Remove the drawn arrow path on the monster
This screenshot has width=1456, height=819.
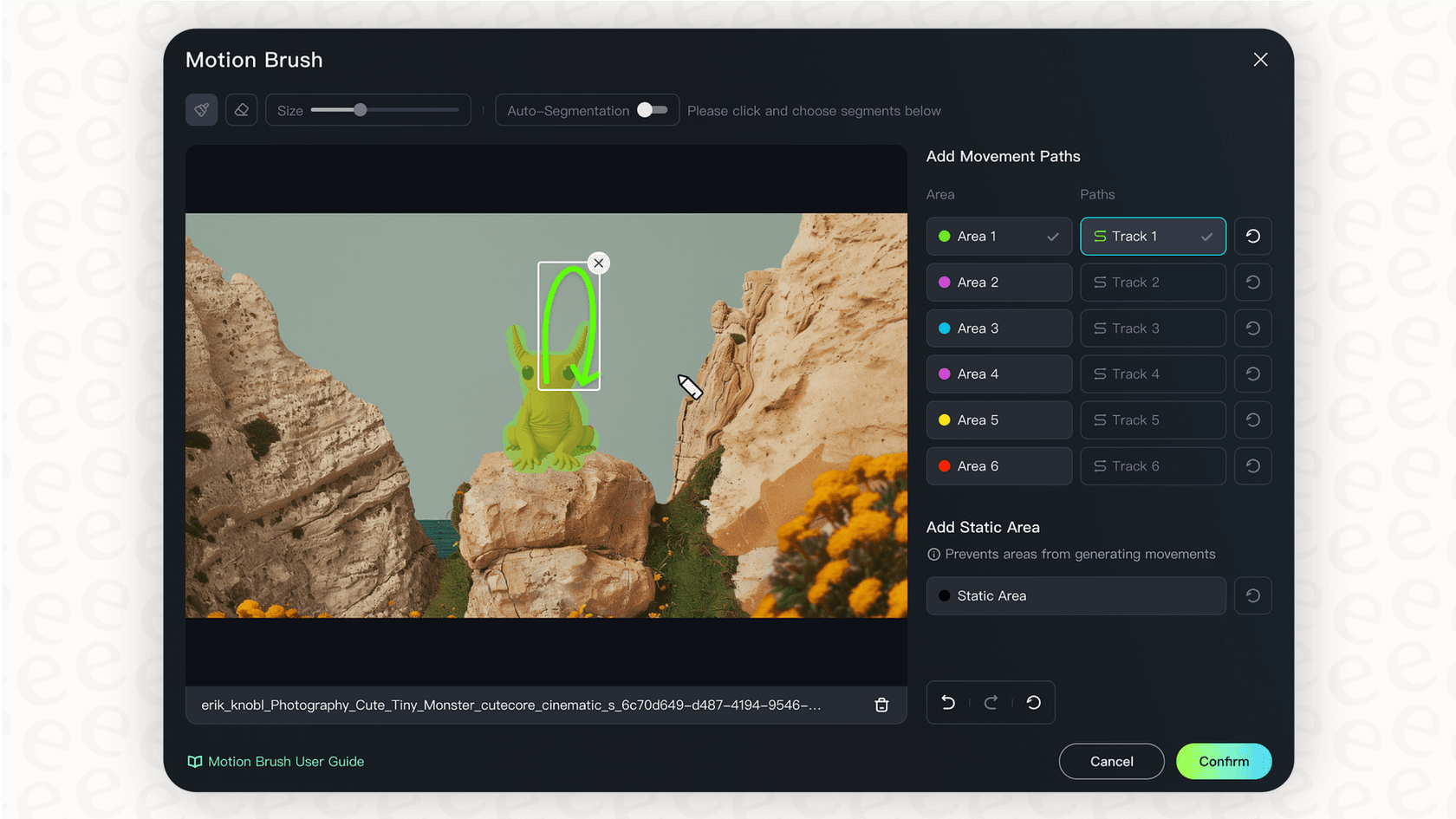click(597, 263)
